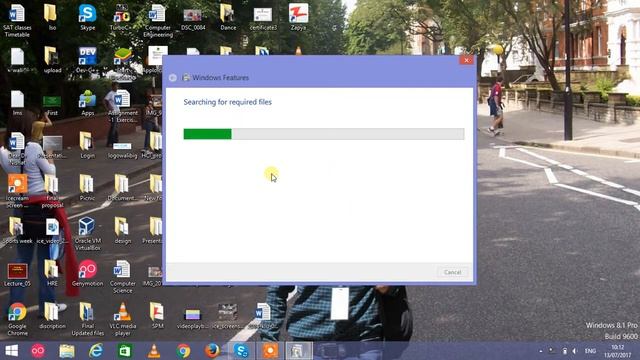Image resolution: width=640 pixels, height=360 pixels.
Task: Open Firefox from the taskbar
Action: pyautogui.click(x=212, y=351)
